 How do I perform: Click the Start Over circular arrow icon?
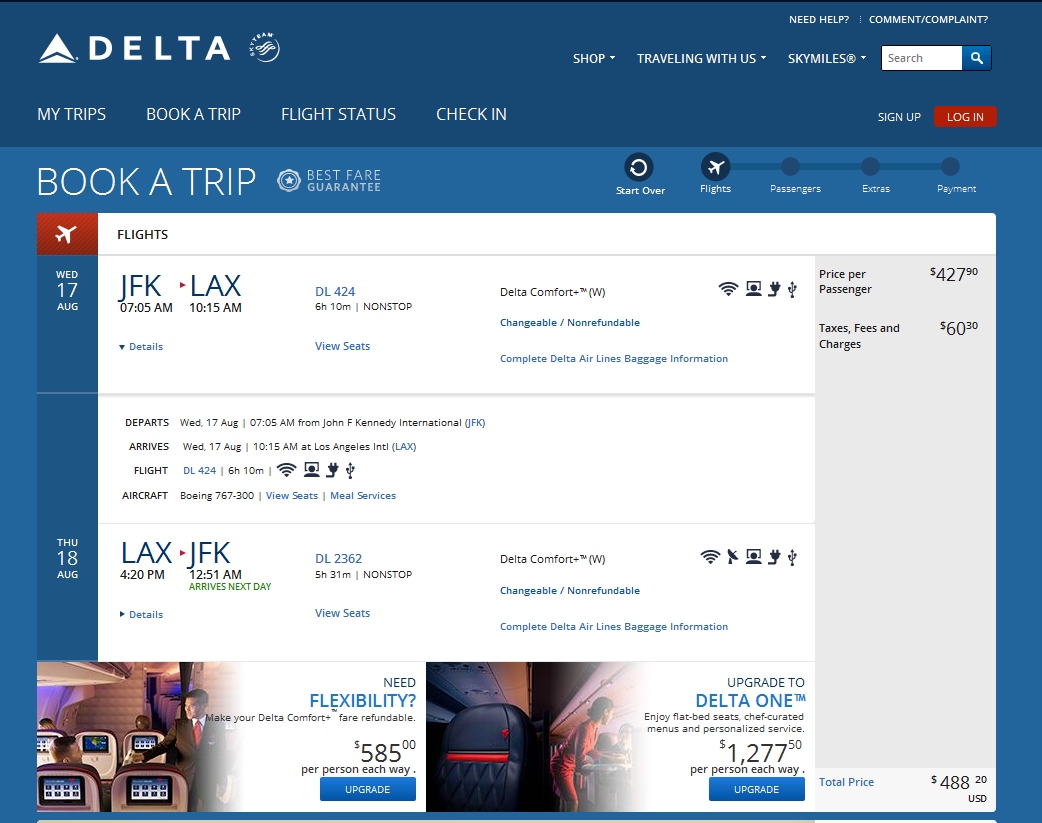pyautogui.click(x=638, y=167)
